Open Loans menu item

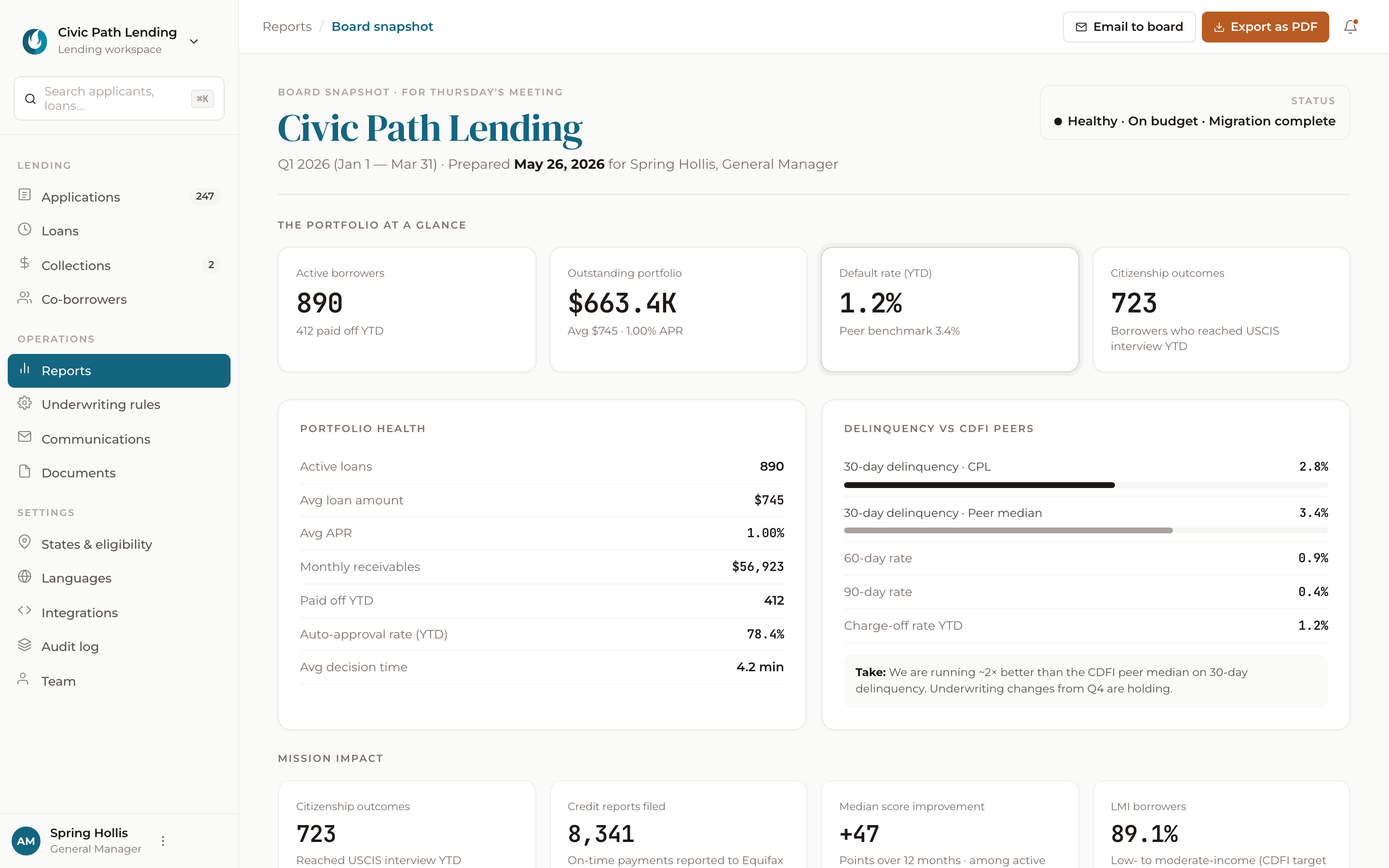click(119, 231)
